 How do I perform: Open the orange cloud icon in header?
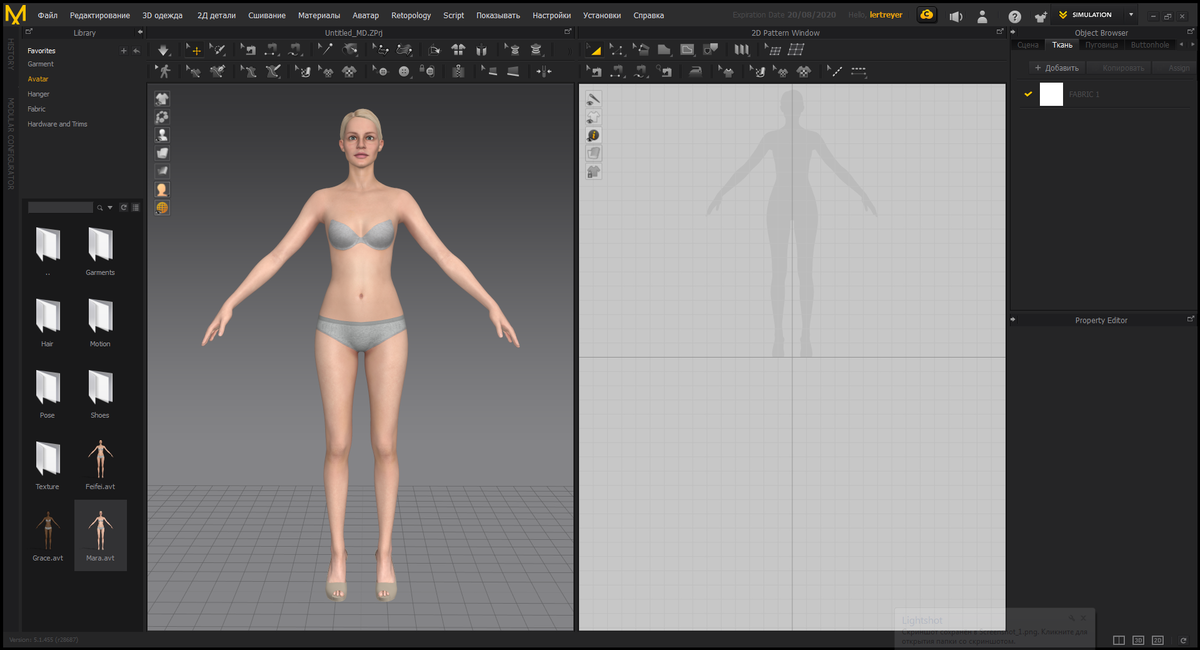click(x=927, y=16)
